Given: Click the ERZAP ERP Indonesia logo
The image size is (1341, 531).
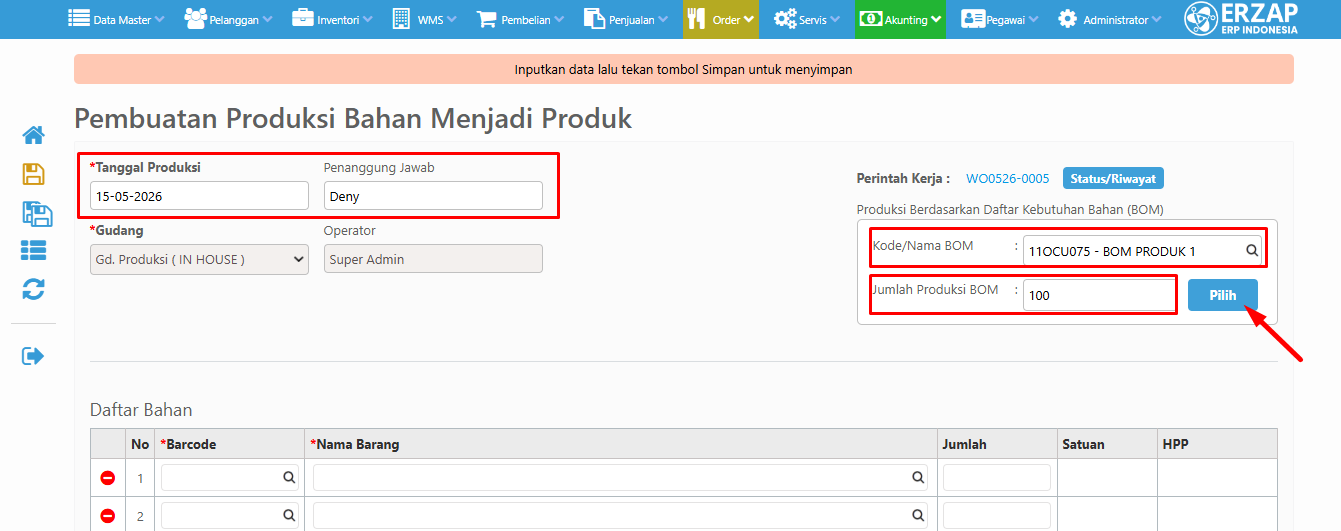Looking at the screenshot, I should [1241, 19].
